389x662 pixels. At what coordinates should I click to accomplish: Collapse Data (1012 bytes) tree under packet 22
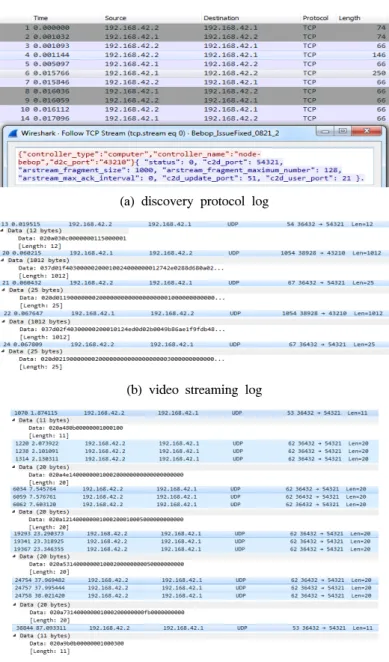[x=4, y=322]
